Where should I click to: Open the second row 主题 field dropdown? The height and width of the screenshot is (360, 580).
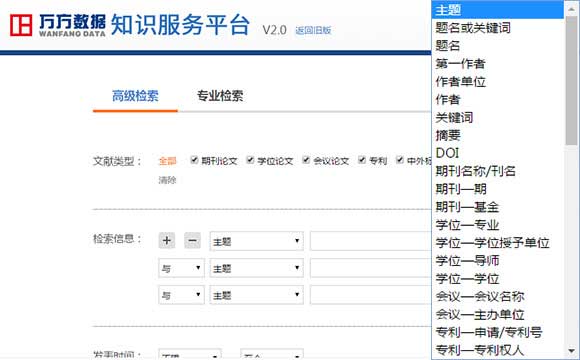(x=257, y=268)
